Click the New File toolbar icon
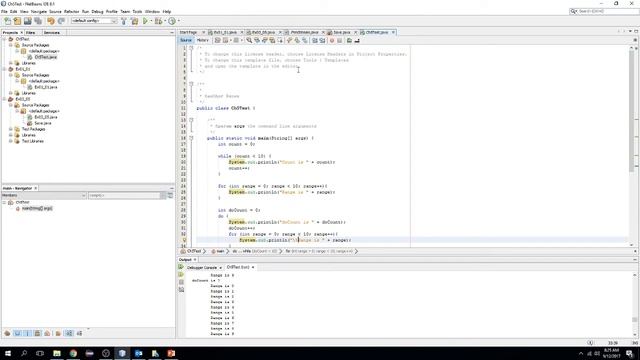 coord(7,21)
